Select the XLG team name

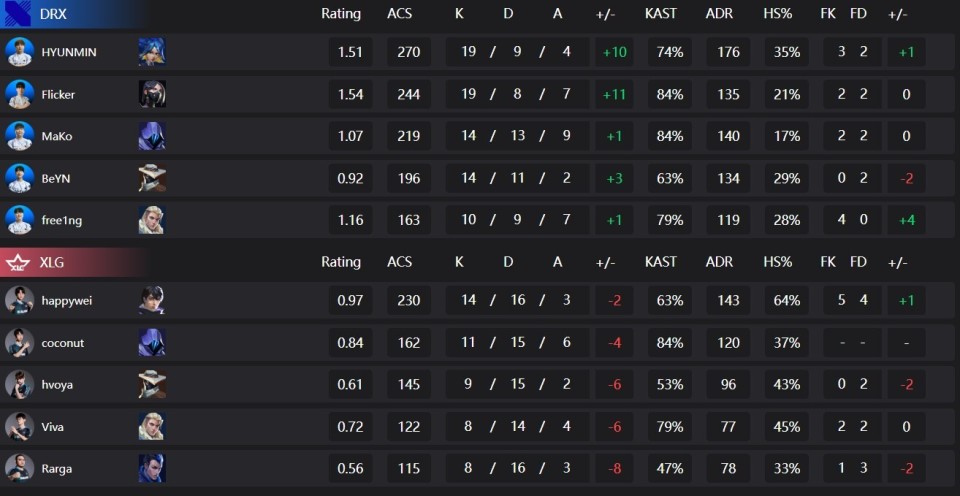coord(52,263)
